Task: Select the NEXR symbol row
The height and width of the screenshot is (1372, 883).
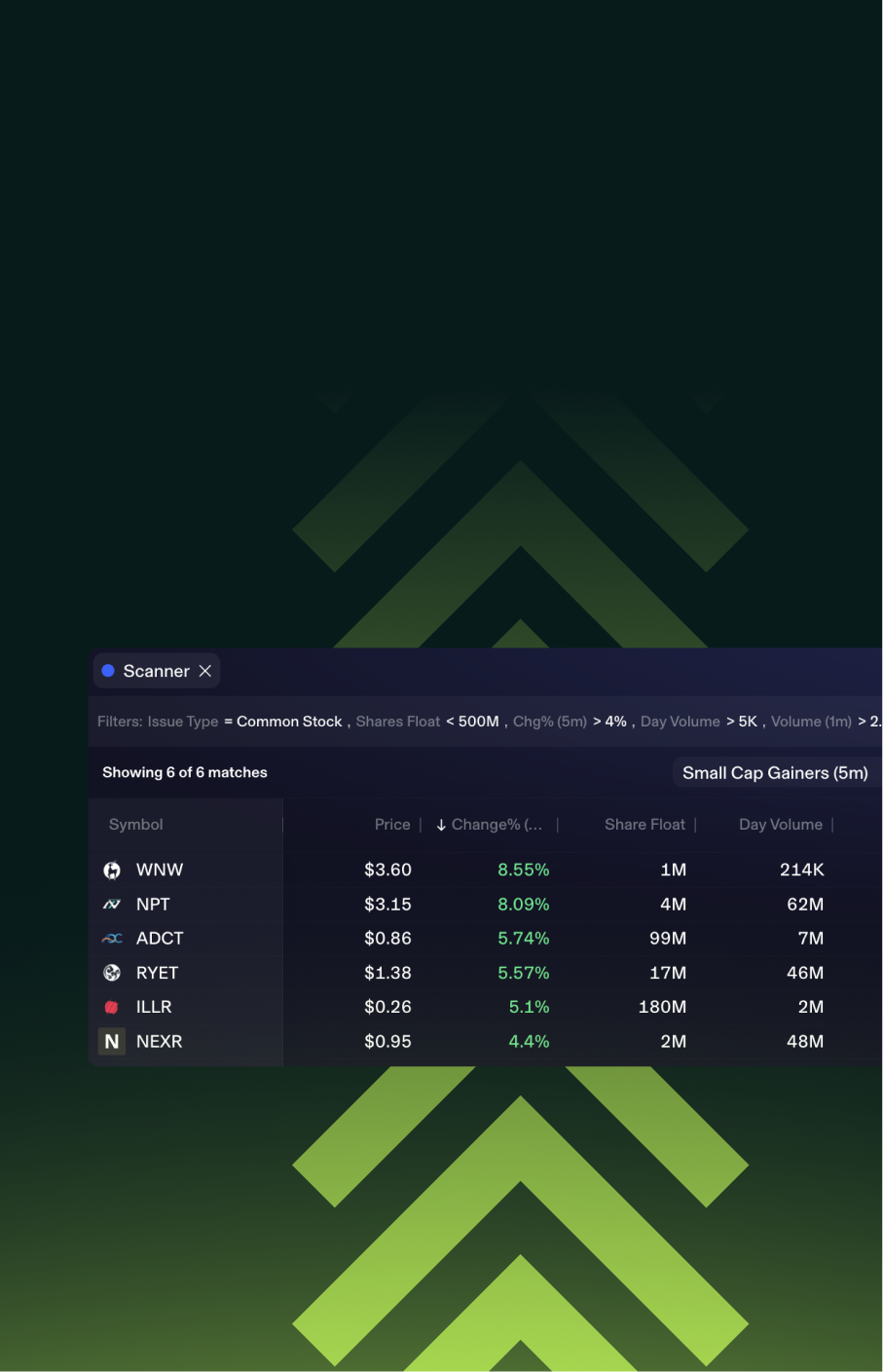Action: (x=160, y=1042)
